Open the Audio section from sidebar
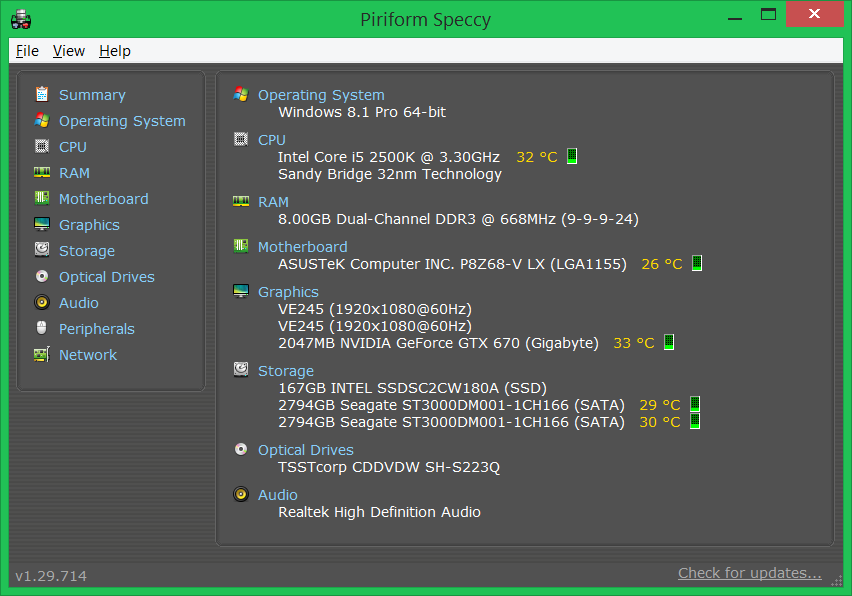This screenshot has height=596, width=852. coord(79,303)
